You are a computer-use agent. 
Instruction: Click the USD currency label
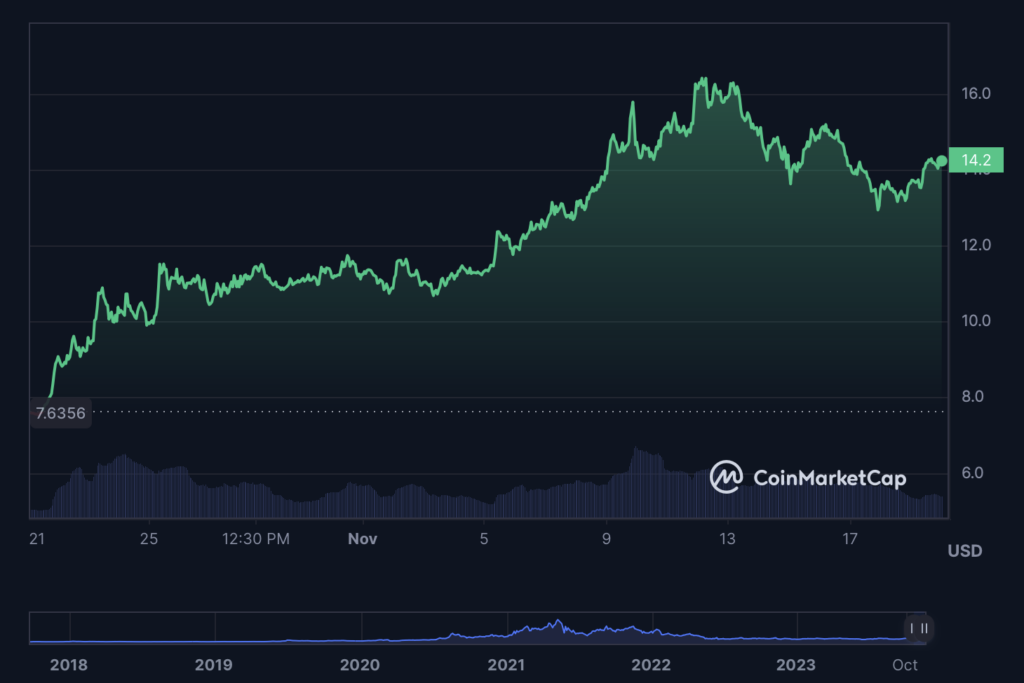tap(965, 551)
